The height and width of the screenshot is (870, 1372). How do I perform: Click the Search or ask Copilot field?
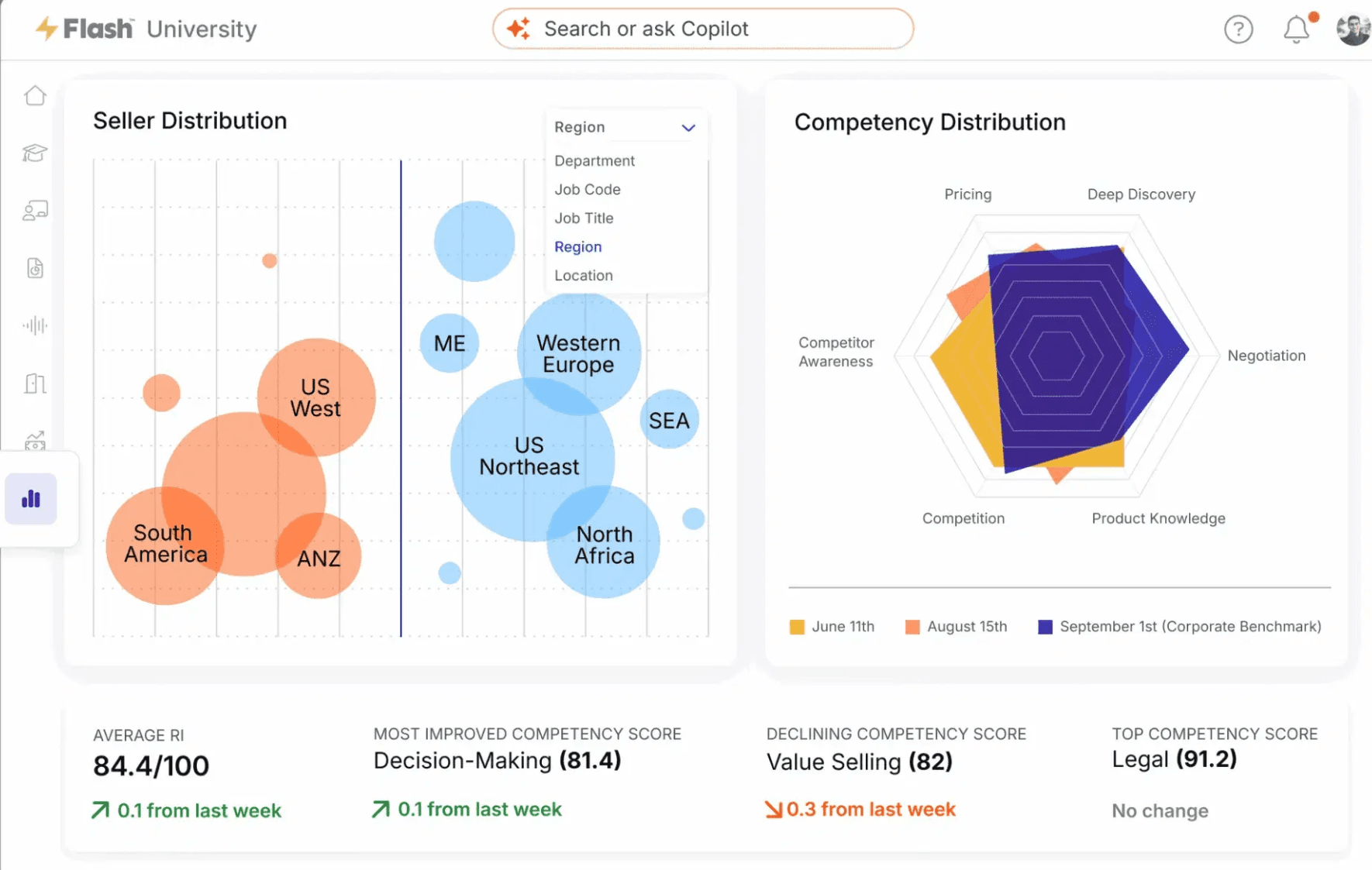tap(703, 29)
